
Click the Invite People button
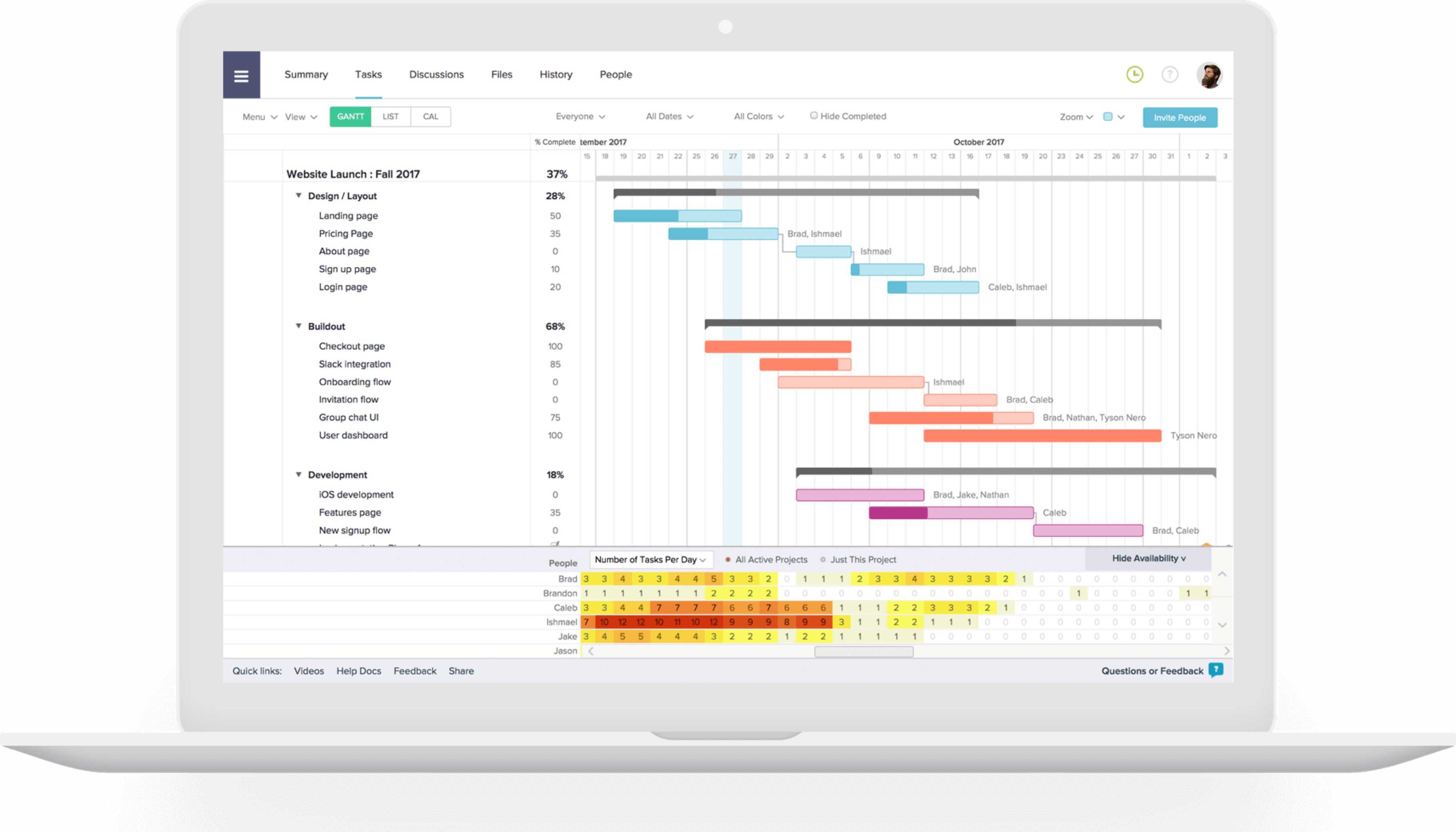click(x=1181, y=117)
